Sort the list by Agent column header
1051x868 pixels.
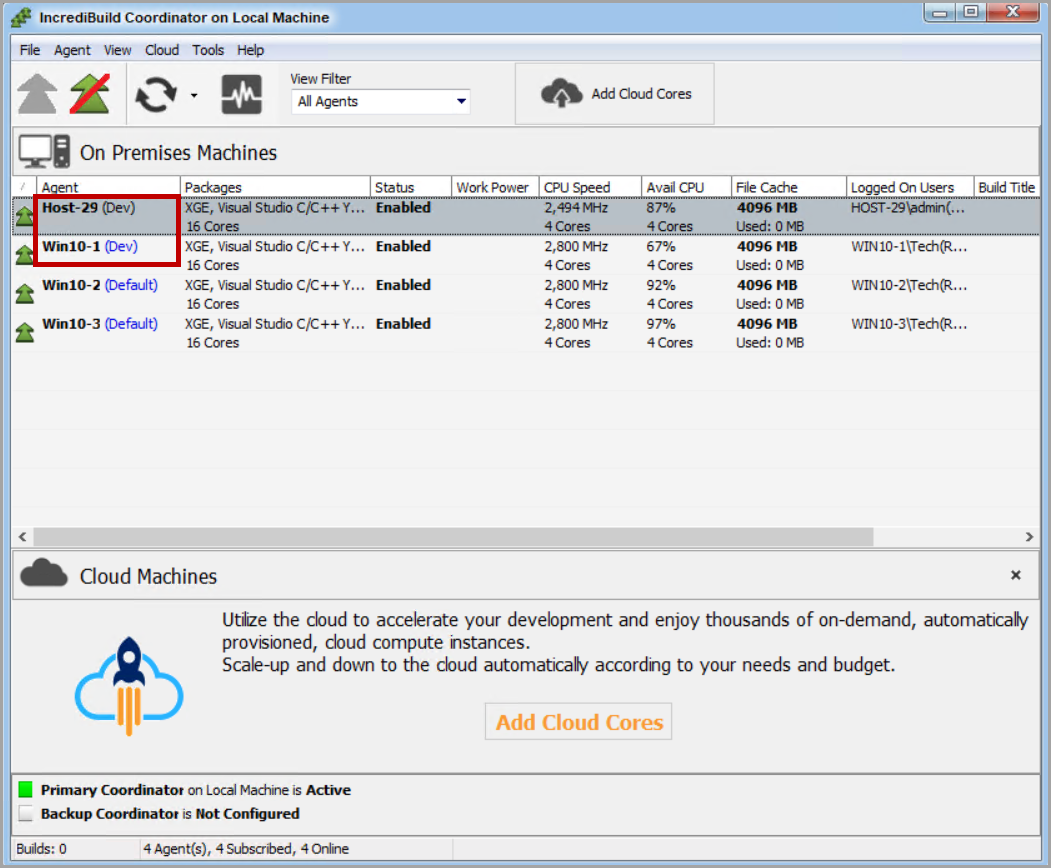[108, 187]
